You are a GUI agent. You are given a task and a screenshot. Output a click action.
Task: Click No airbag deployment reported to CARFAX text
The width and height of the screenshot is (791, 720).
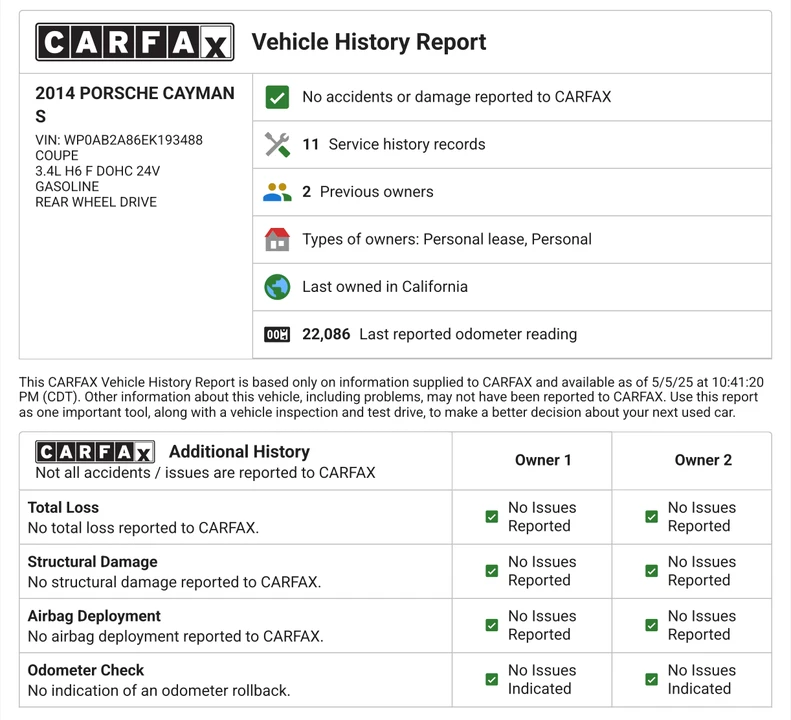[x=176, y=636]
